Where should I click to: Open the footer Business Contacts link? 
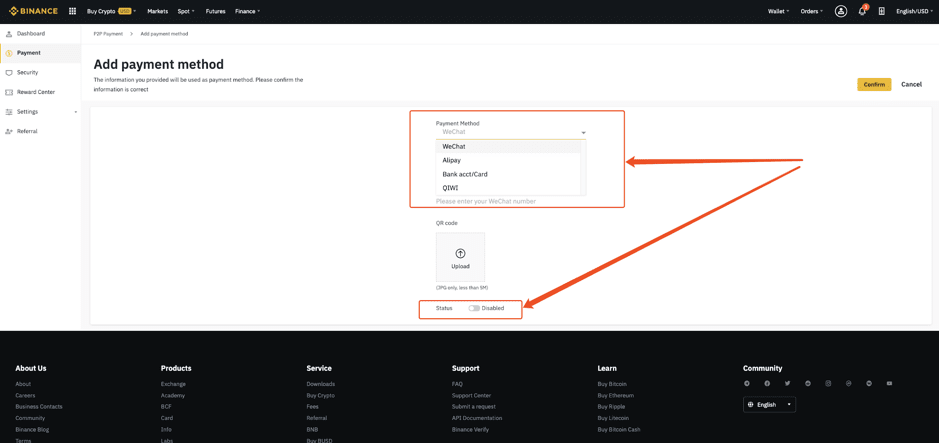39,407
